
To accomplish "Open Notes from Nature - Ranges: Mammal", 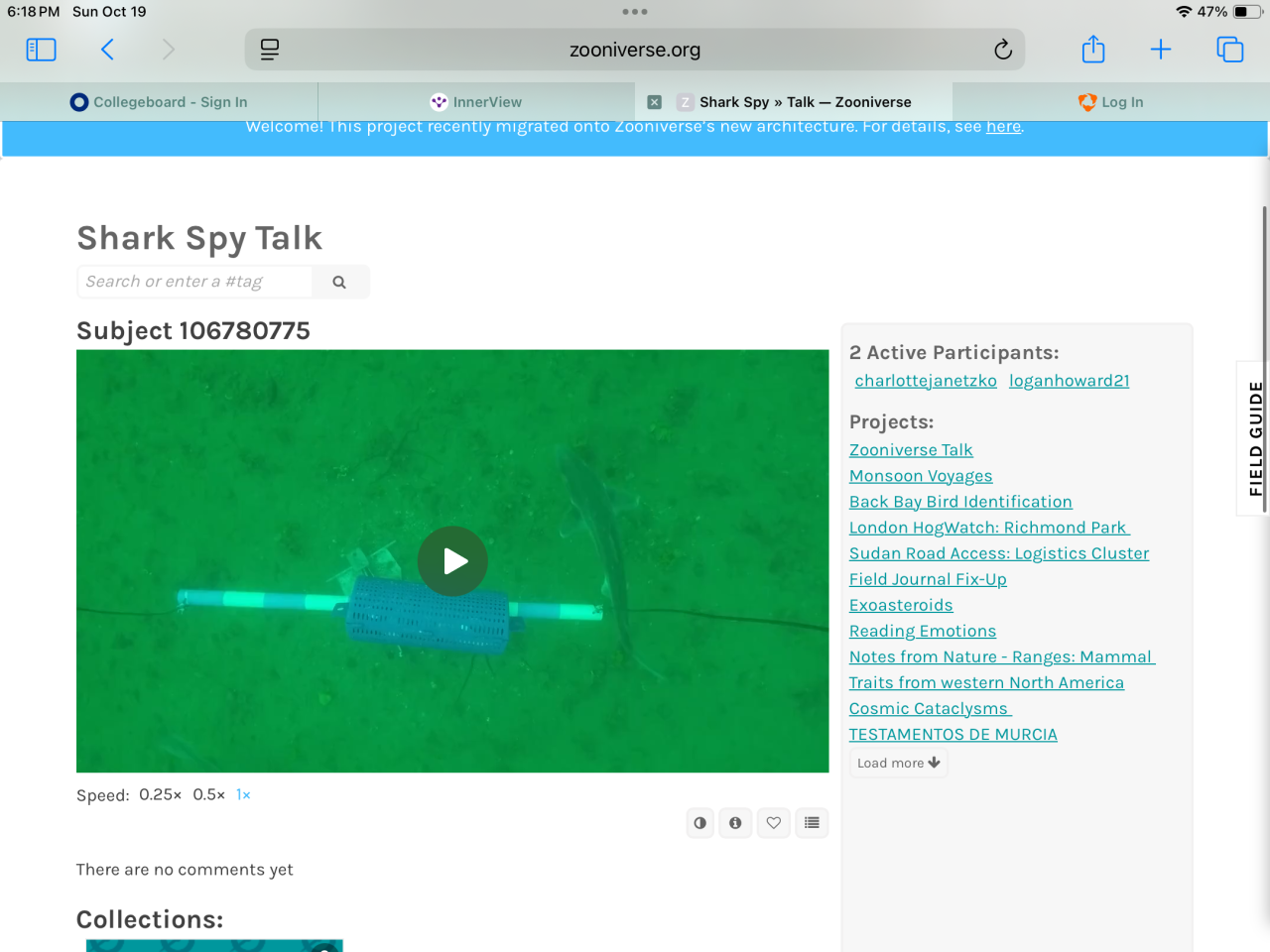I will click(x=1002, y=656).
